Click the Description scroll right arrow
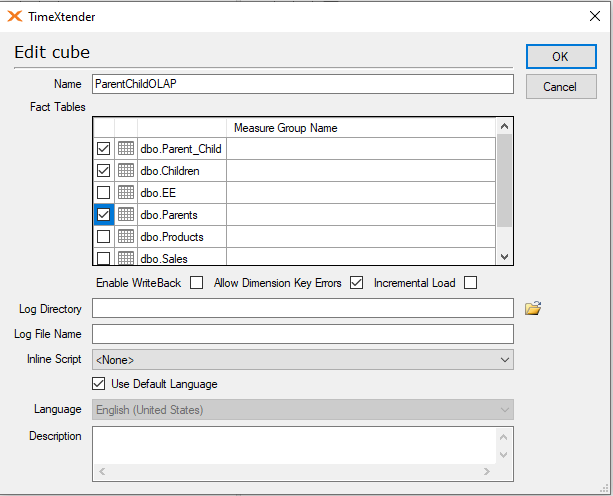 click(487, 471)
